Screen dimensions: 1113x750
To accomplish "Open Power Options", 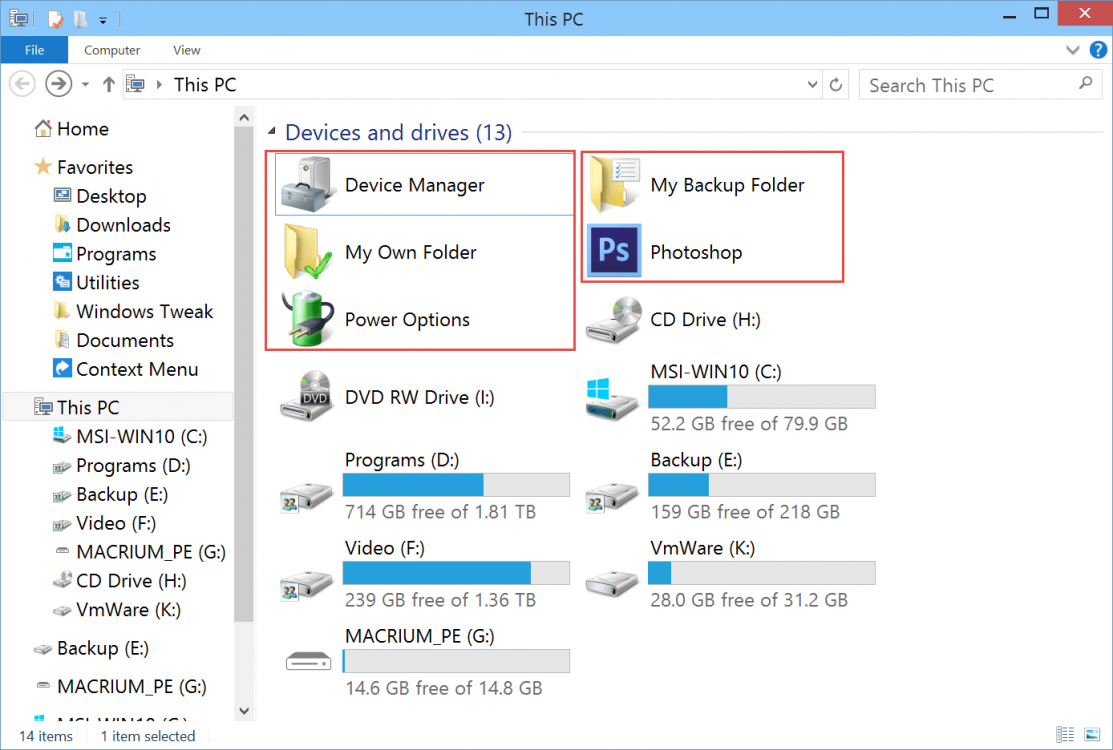I will [x=406, y=319].
